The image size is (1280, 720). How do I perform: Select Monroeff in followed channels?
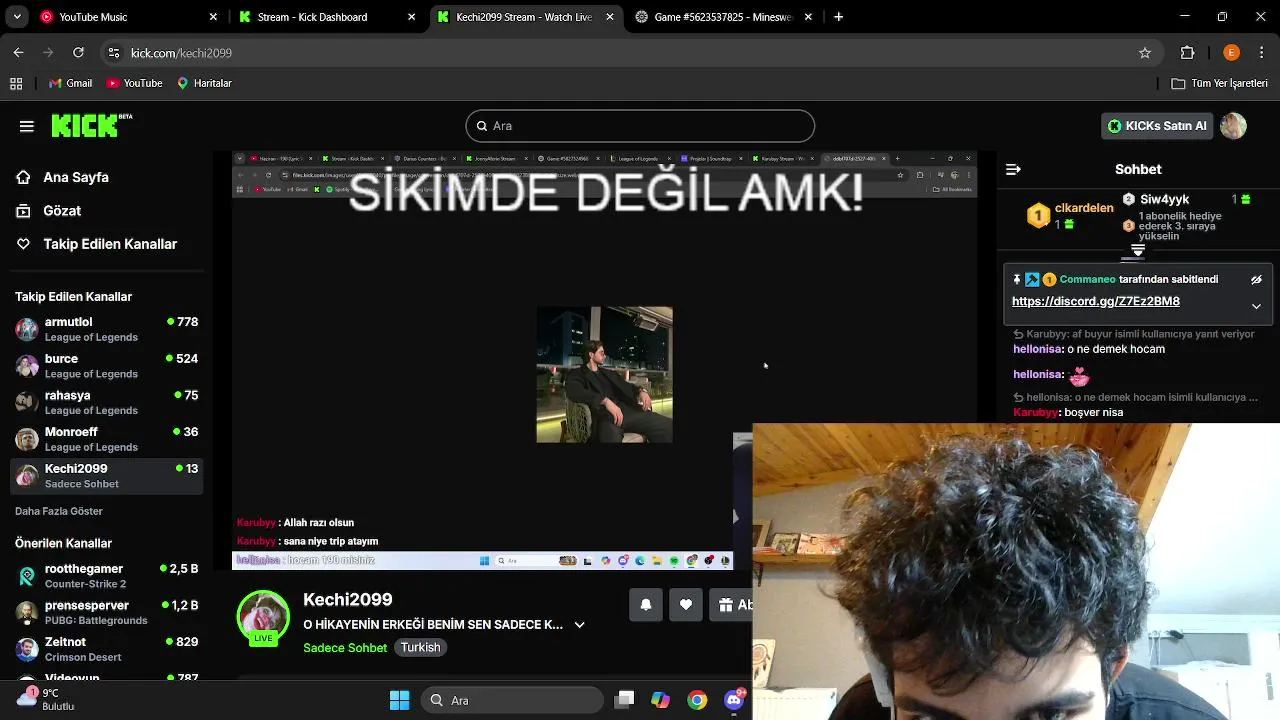pos(107,439)
